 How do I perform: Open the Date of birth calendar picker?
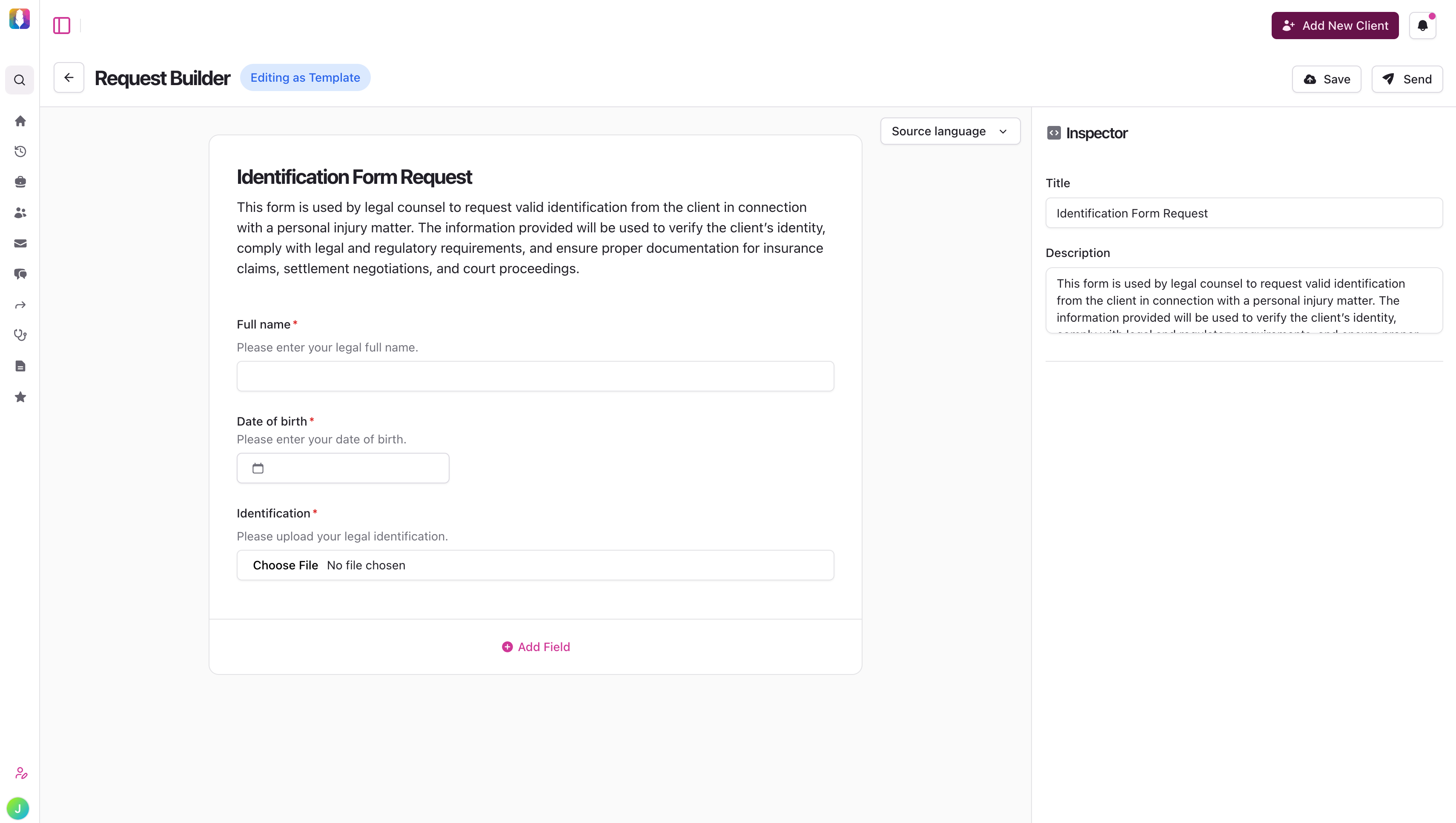258,468
